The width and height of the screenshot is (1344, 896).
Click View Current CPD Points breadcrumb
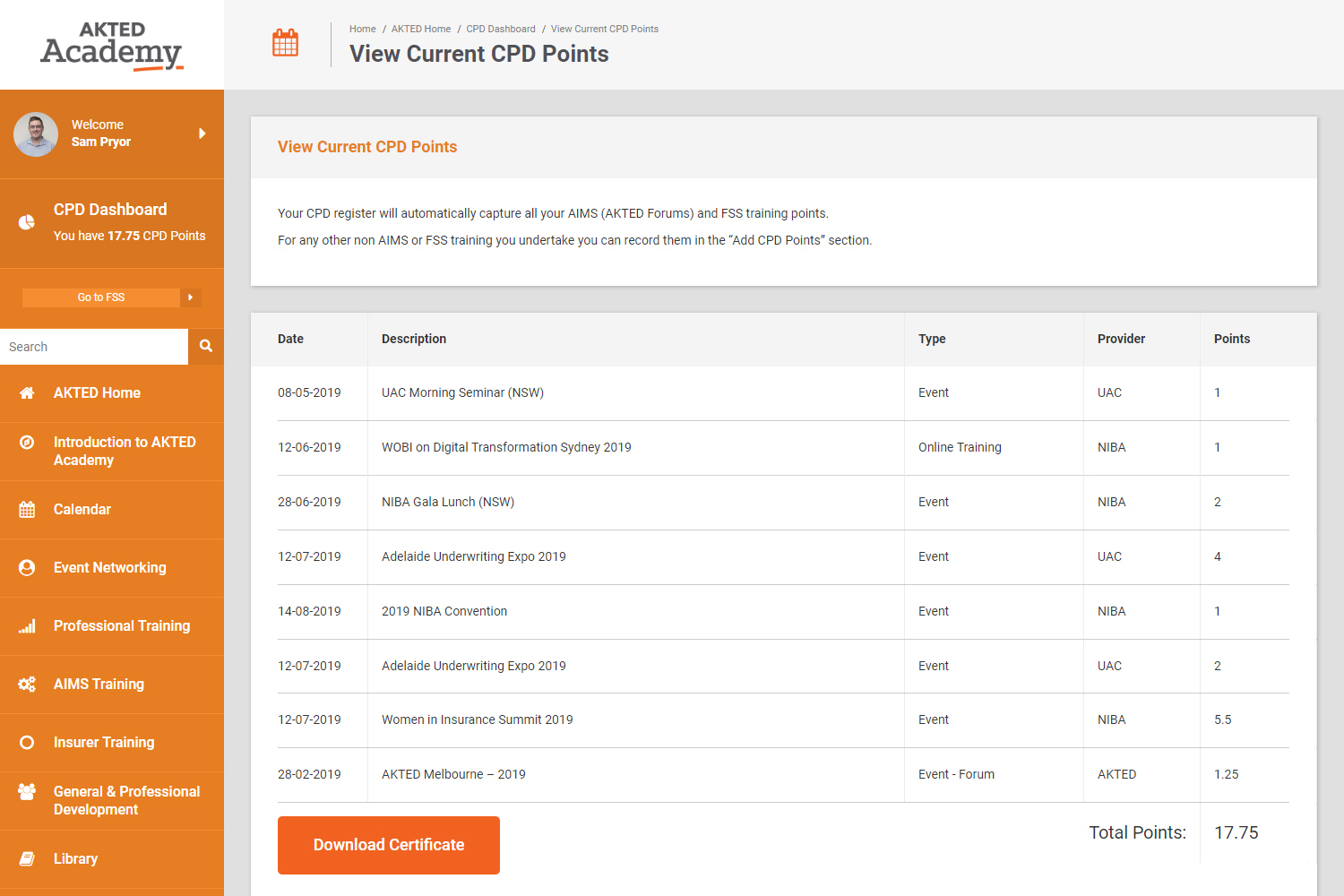coord(605,29)
